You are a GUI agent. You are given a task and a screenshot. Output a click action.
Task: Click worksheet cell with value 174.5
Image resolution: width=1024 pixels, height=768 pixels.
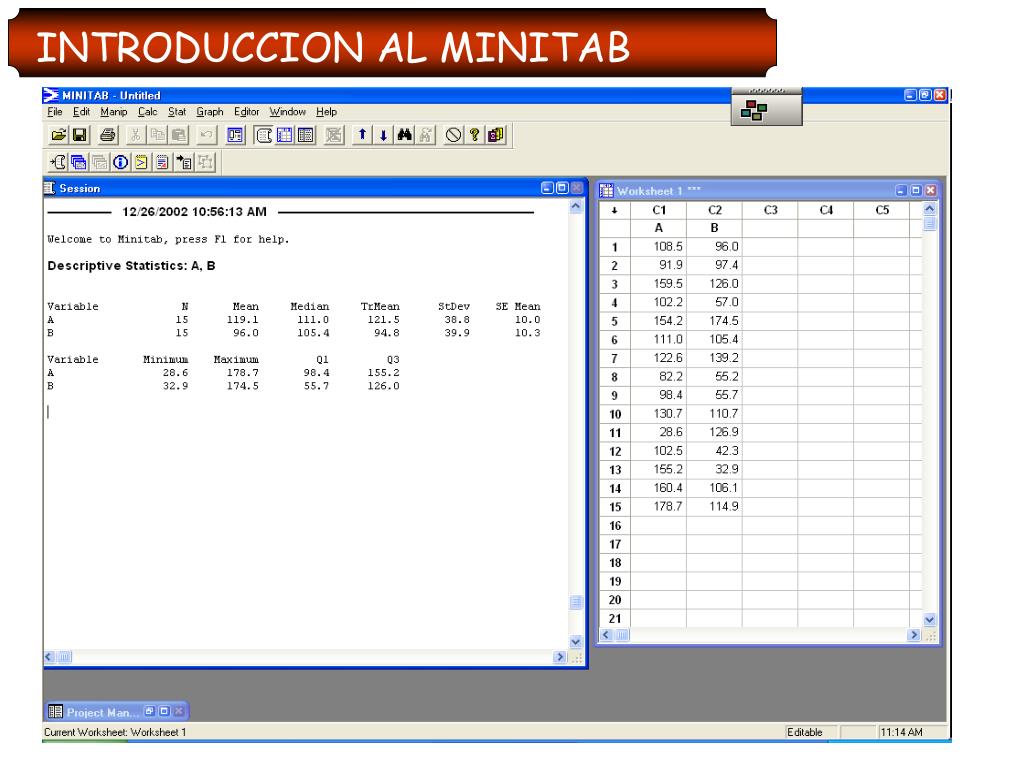point(714,321)
